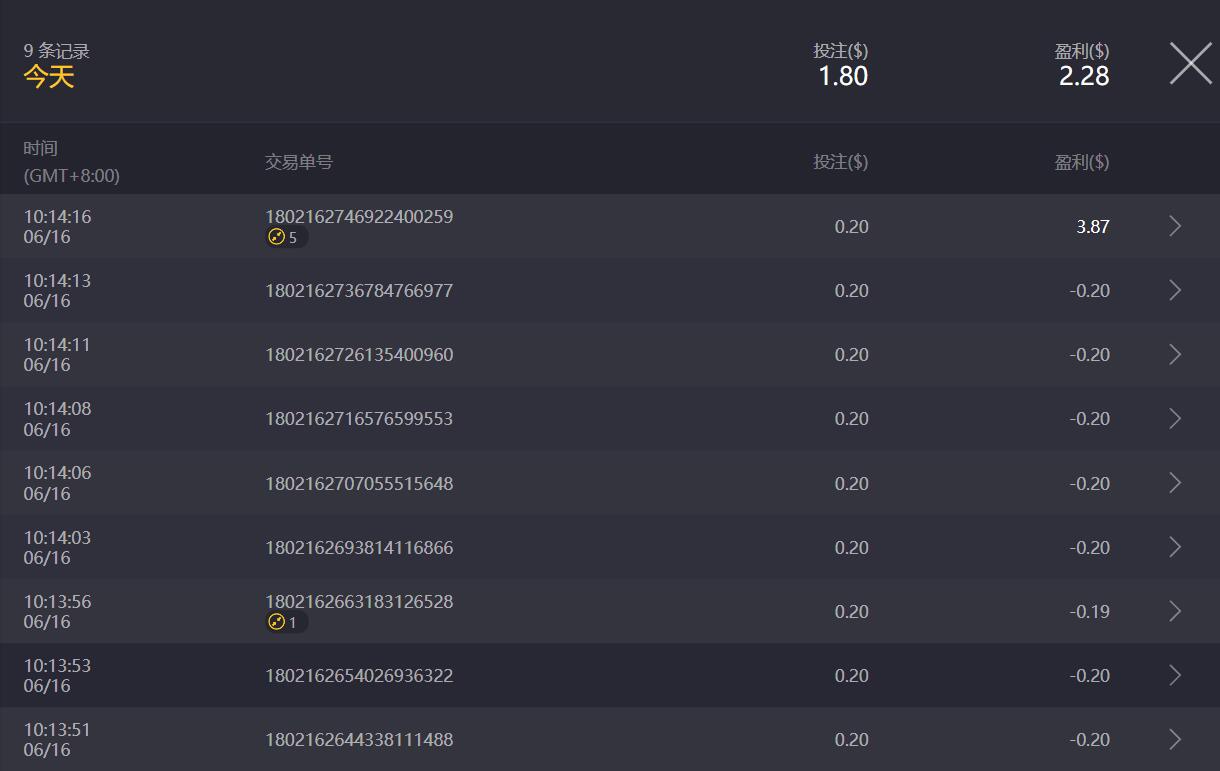1220x771 pixels.
Task: Click the chevron on the 10:13:56 row
Action: point(1175,611)
